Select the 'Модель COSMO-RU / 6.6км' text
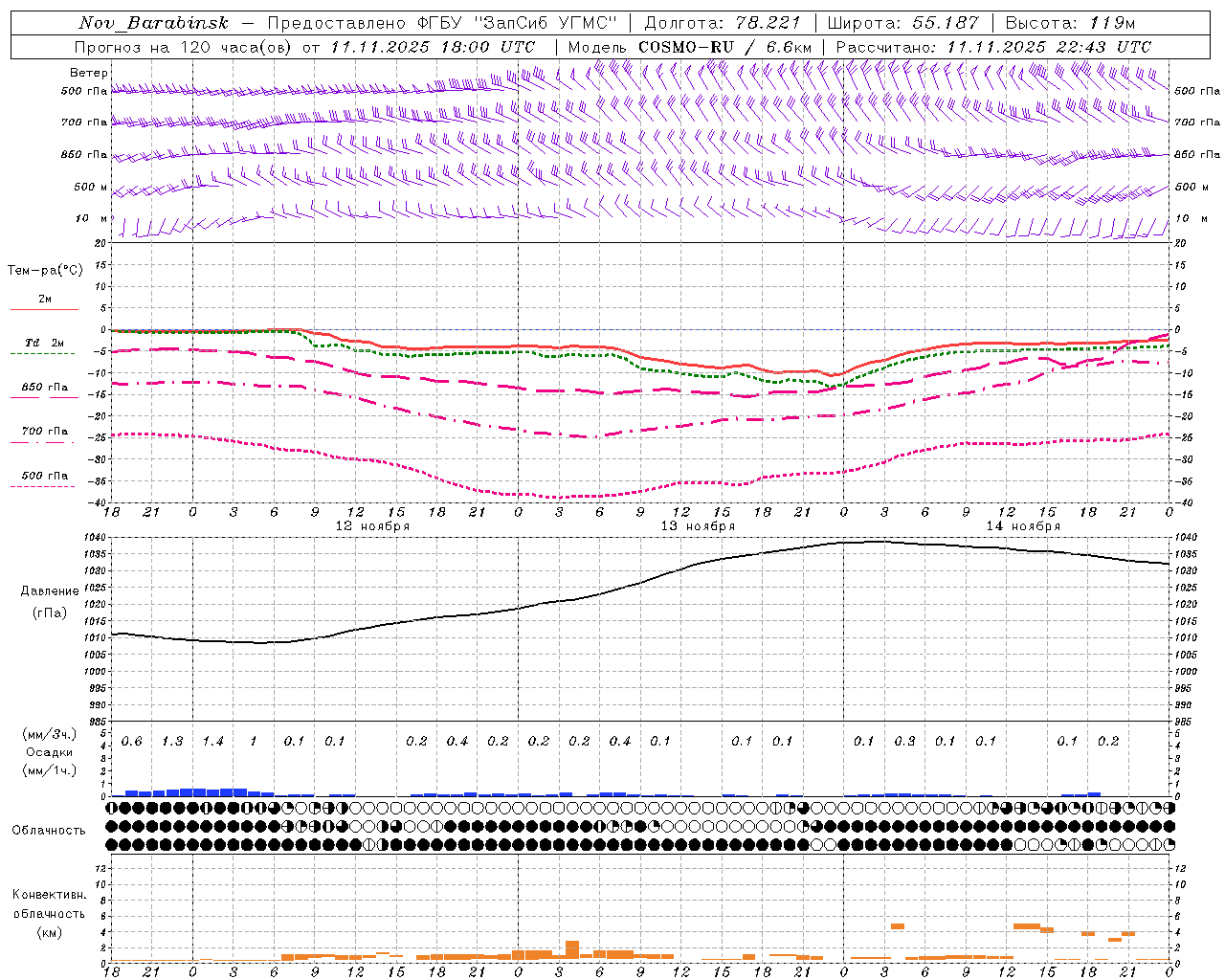Viewport: 1225px width, 980px height. 689,47
